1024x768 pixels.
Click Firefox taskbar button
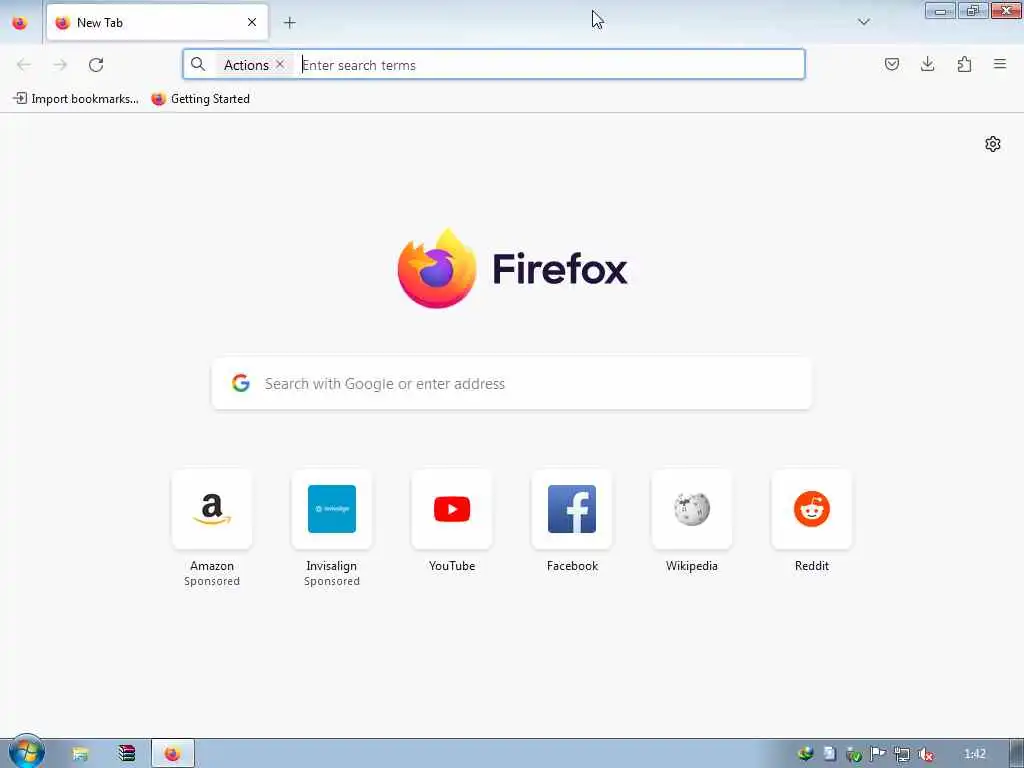[172, 754]
